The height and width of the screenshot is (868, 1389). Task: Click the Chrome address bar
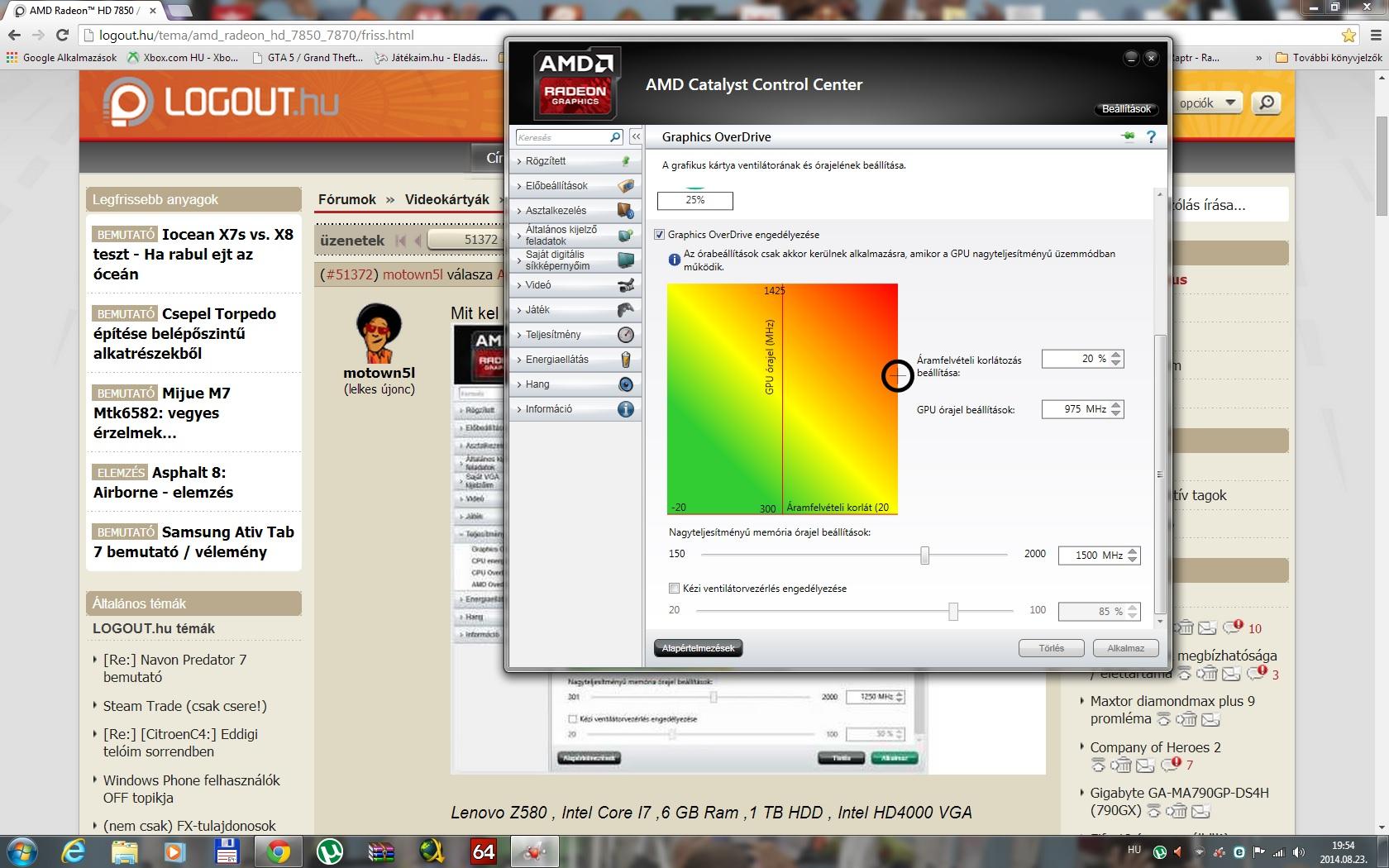pos(711,35)
